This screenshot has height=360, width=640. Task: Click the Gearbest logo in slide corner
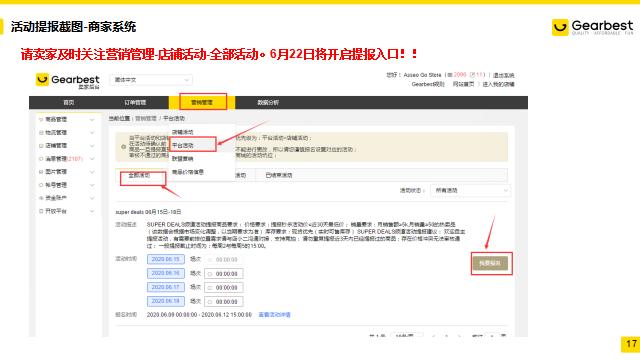593,27
